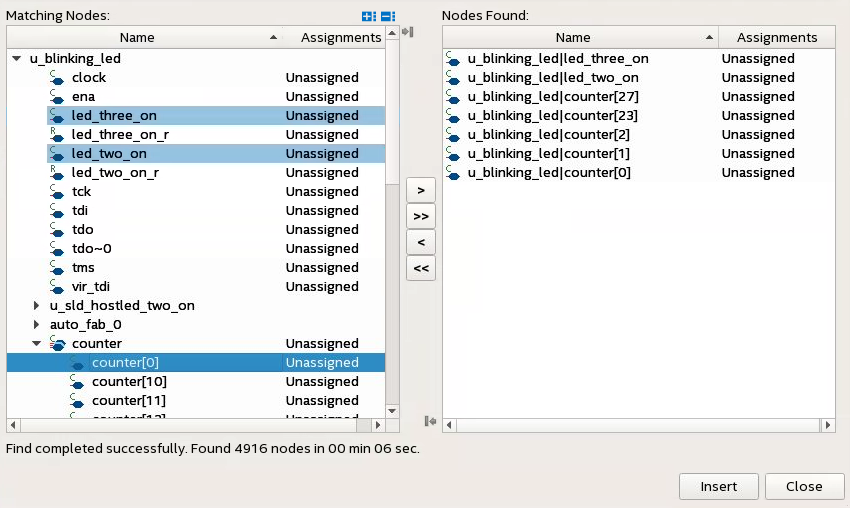Click the counter bus group icon
Viewport: 850px width, 508px height.
pos(58,344)
